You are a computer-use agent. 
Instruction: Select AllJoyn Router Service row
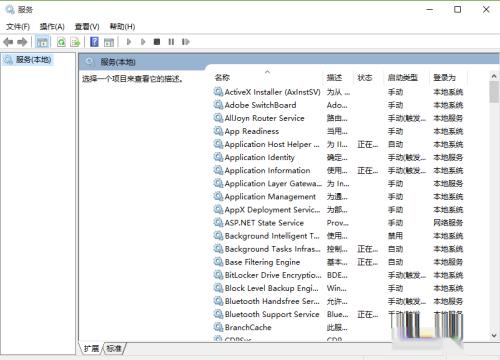[x=338, y=118]
